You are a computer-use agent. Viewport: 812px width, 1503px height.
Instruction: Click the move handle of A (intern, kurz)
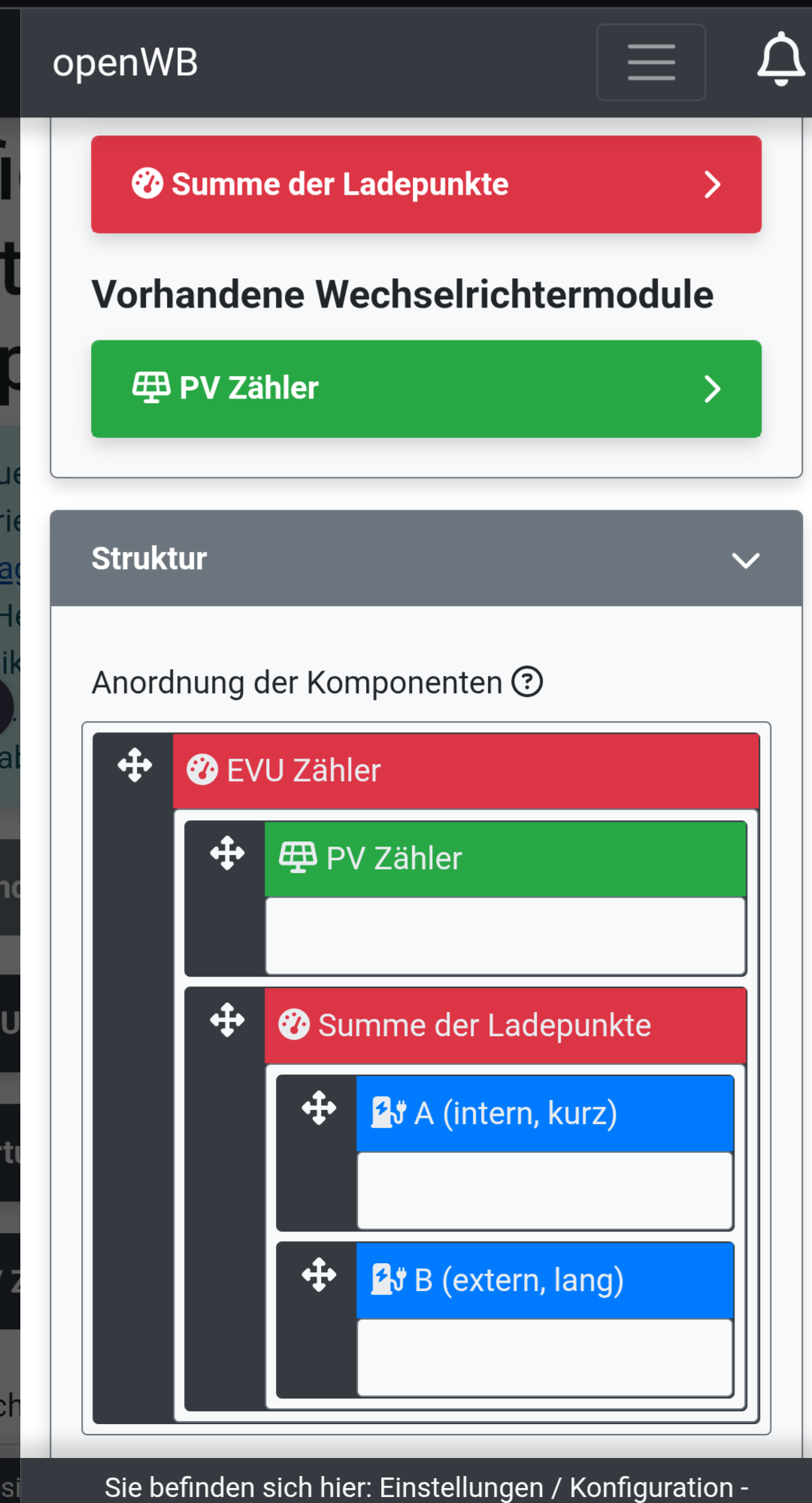coord(319,1106)
